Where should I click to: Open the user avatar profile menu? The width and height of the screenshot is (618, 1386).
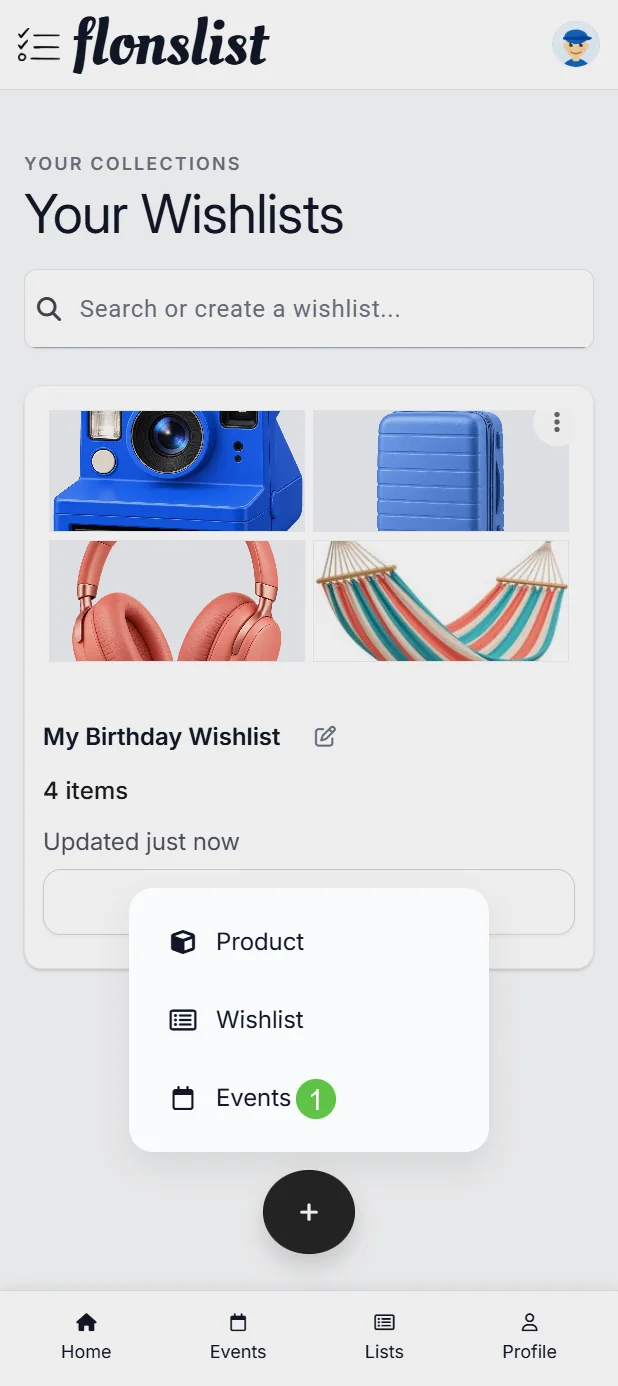tap(576, 45)
